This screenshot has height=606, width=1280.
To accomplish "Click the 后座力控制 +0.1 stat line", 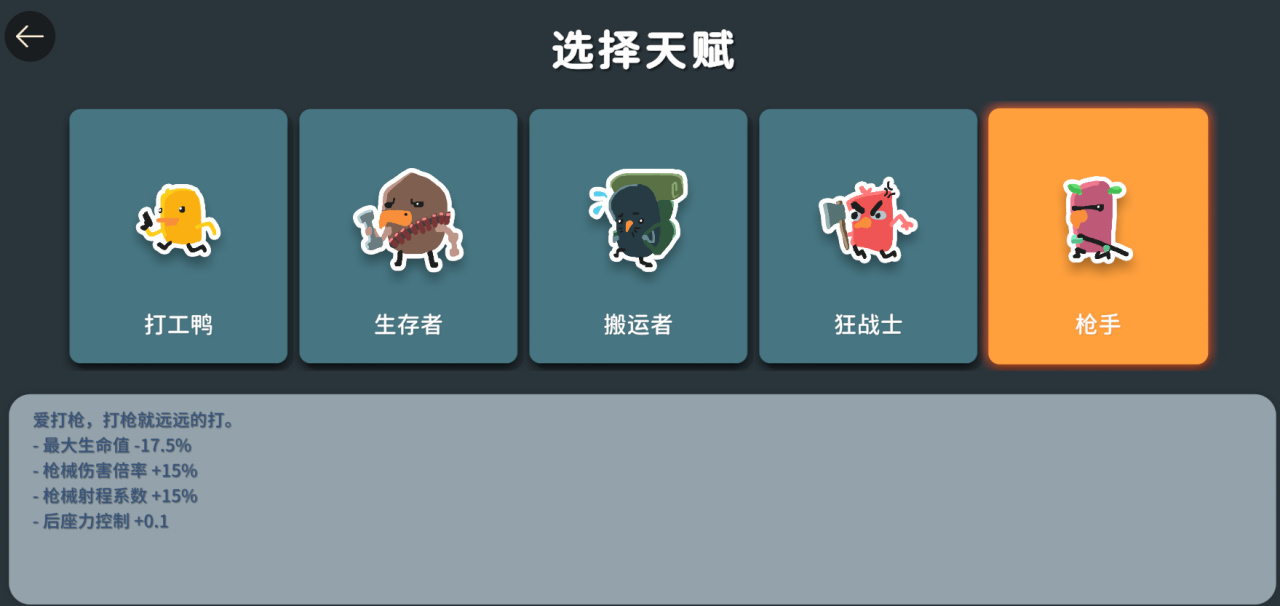I will [101, 521].
